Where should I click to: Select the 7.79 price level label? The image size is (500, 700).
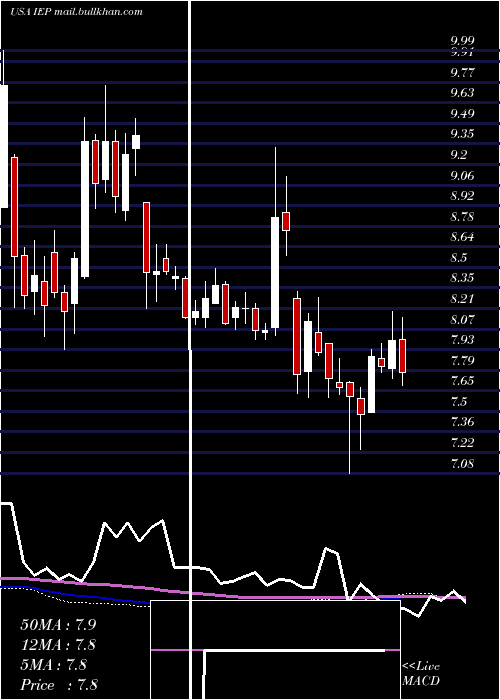462,360
